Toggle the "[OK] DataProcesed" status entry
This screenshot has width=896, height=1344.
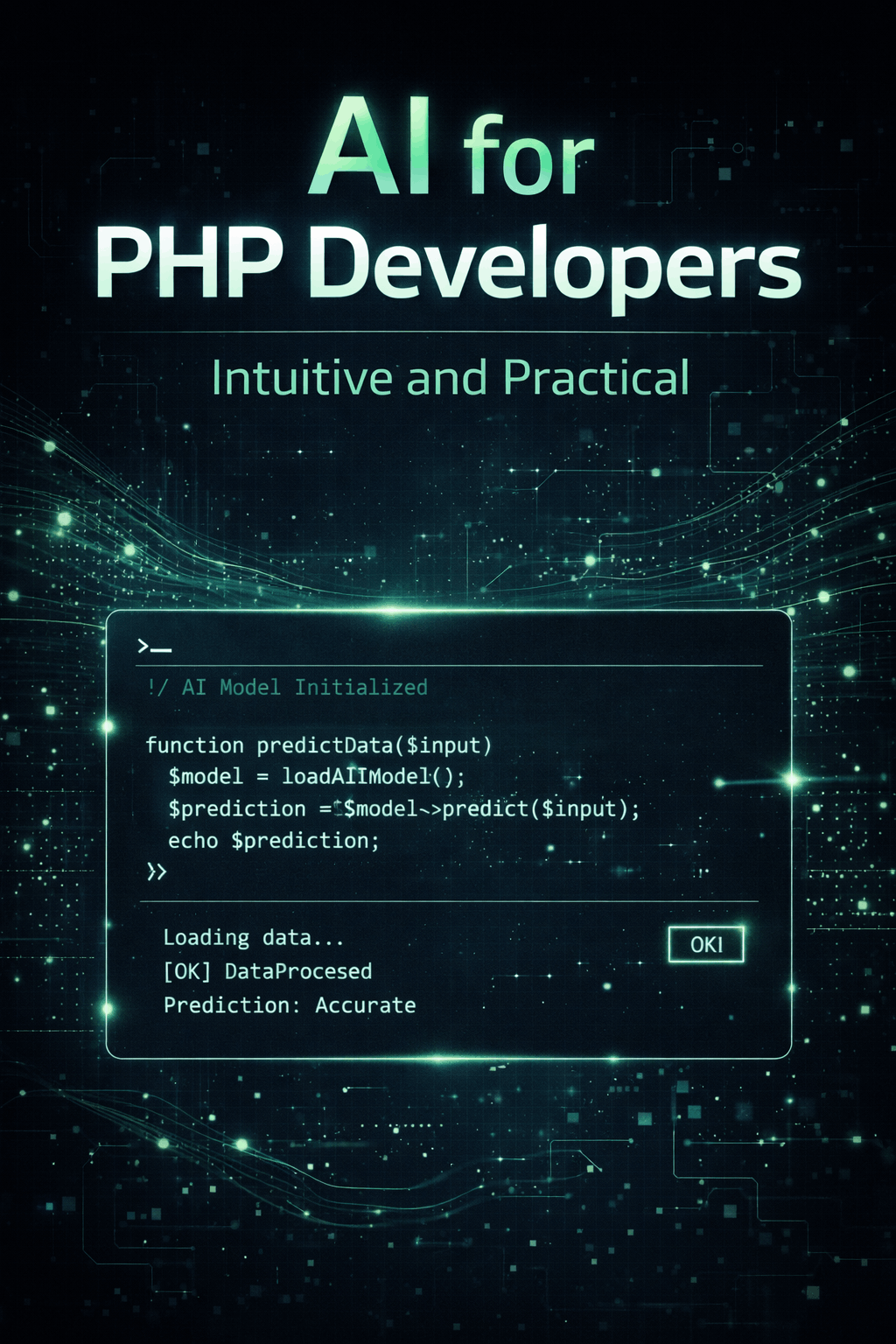coord(267,971)
